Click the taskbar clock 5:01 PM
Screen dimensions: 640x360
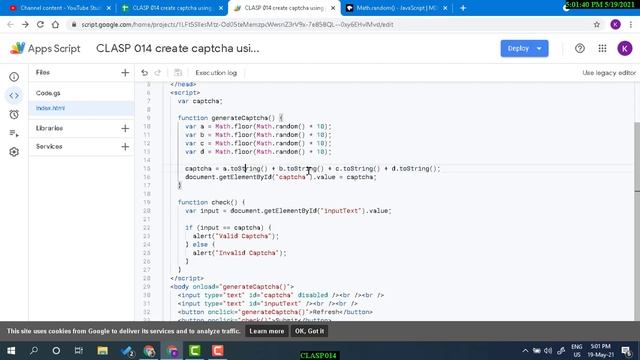click(x=600, y=351)
